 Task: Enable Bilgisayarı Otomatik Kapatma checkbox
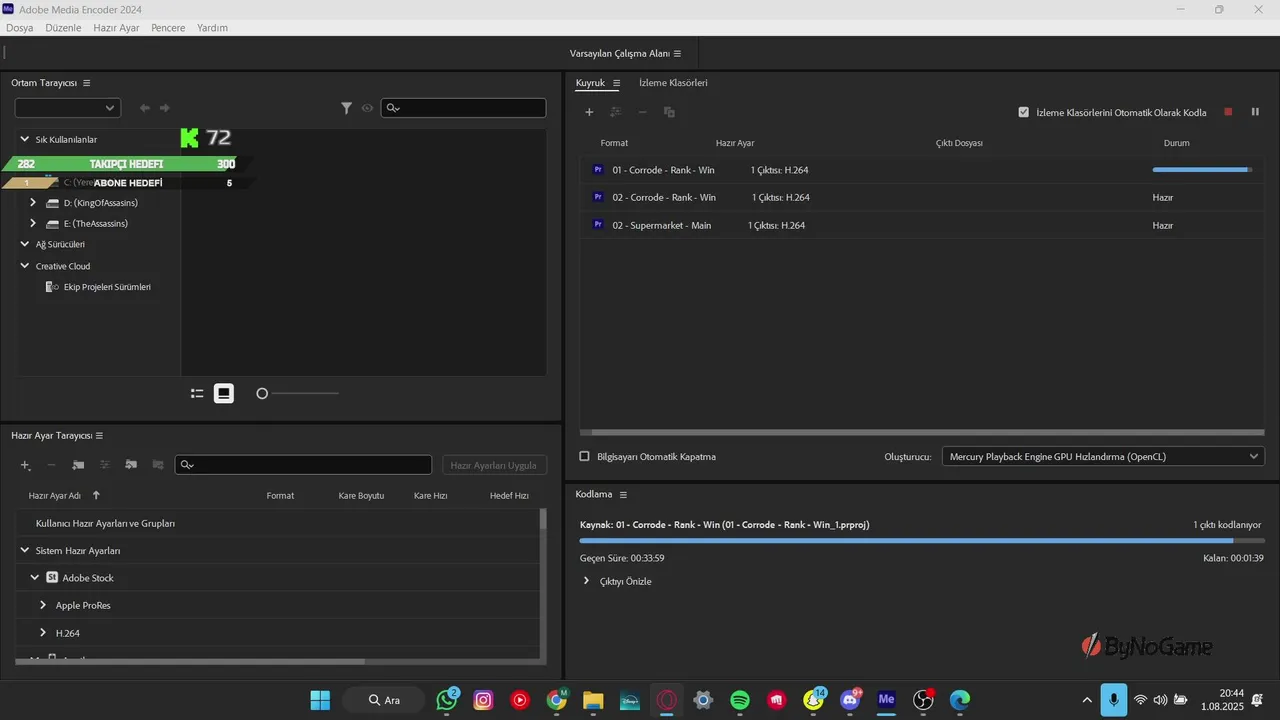[x=585, y=456]
